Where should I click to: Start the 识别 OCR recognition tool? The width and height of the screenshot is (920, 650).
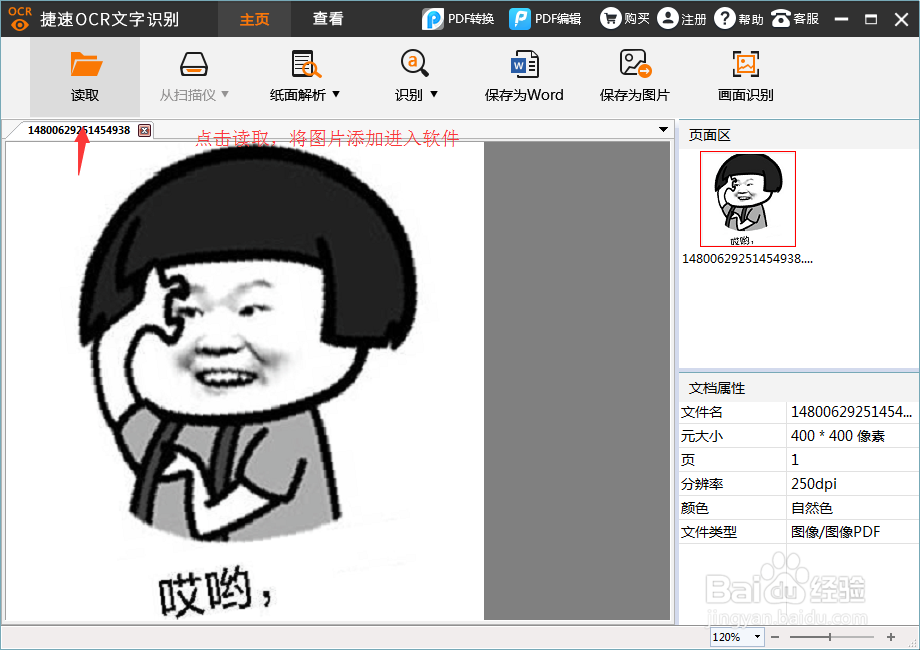(410, 75)
